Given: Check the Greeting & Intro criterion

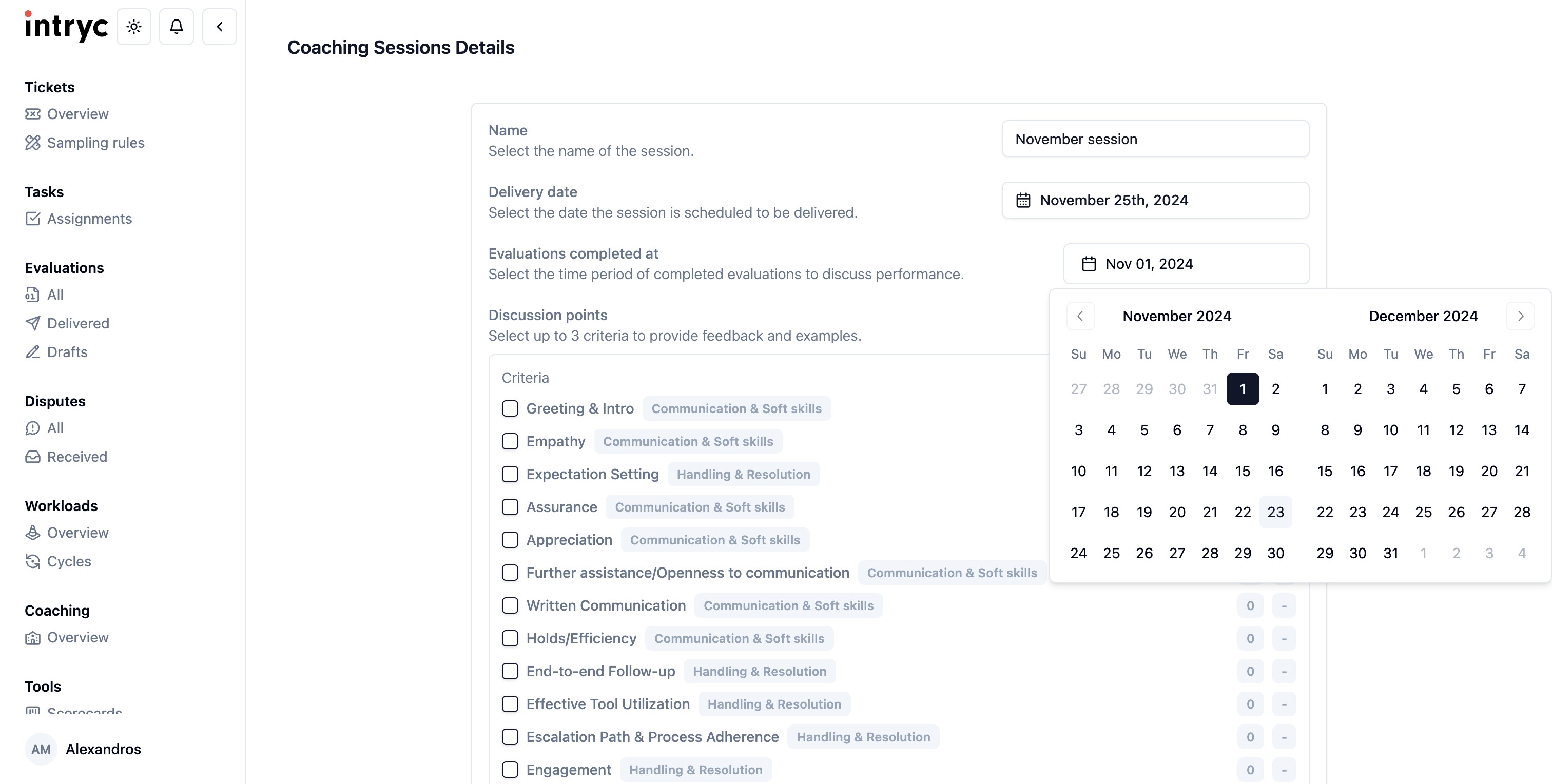Looking at the screenshot, I should [x=510, y=409].
